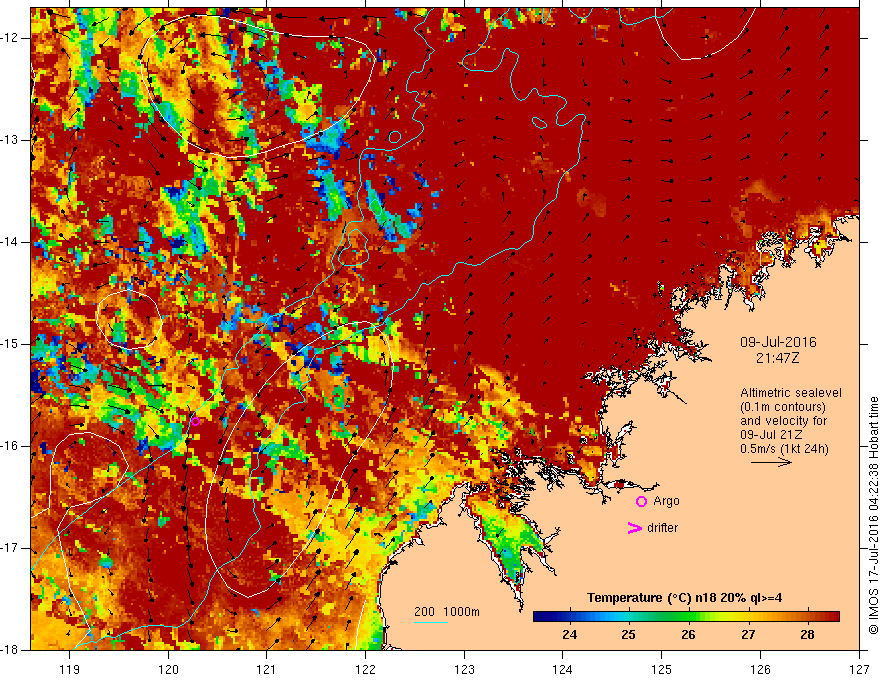880x680 pixels.
Task: Click longitude axis label 119
Action: pyautogui.click(x=70, y=669)
